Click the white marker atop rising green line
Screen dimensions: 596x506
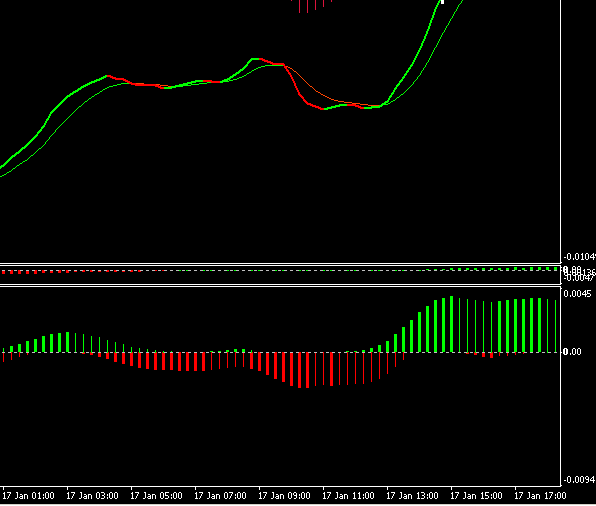pos(442,2)
